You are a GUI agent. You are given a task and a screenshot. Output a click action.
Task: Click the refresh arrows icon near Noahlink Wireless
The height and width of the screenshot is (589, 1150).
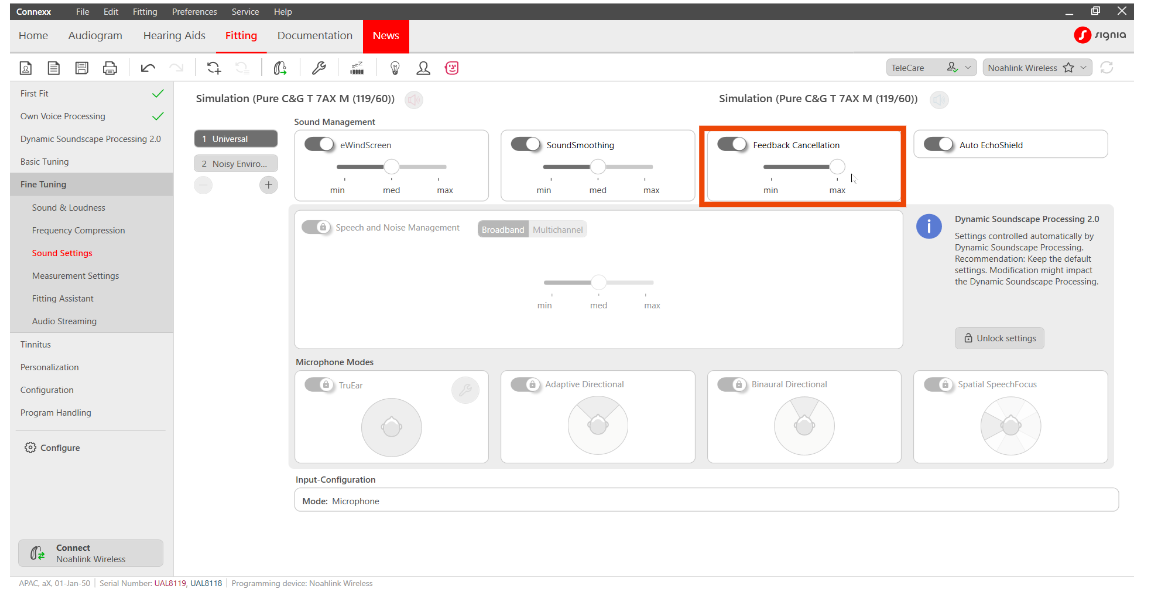point(1107,67)
